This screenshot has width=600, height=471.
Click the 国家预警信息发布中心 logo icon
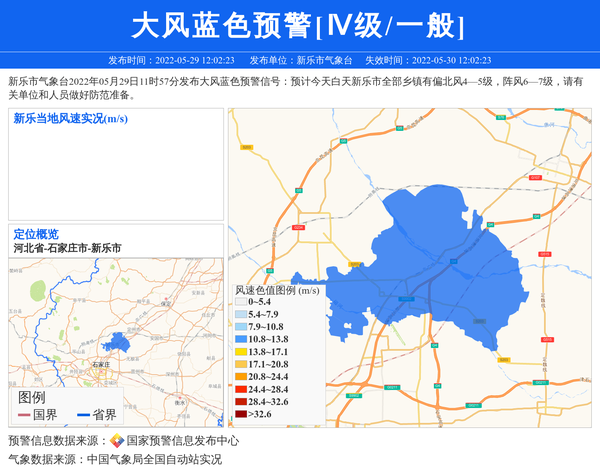click(117, 441)
